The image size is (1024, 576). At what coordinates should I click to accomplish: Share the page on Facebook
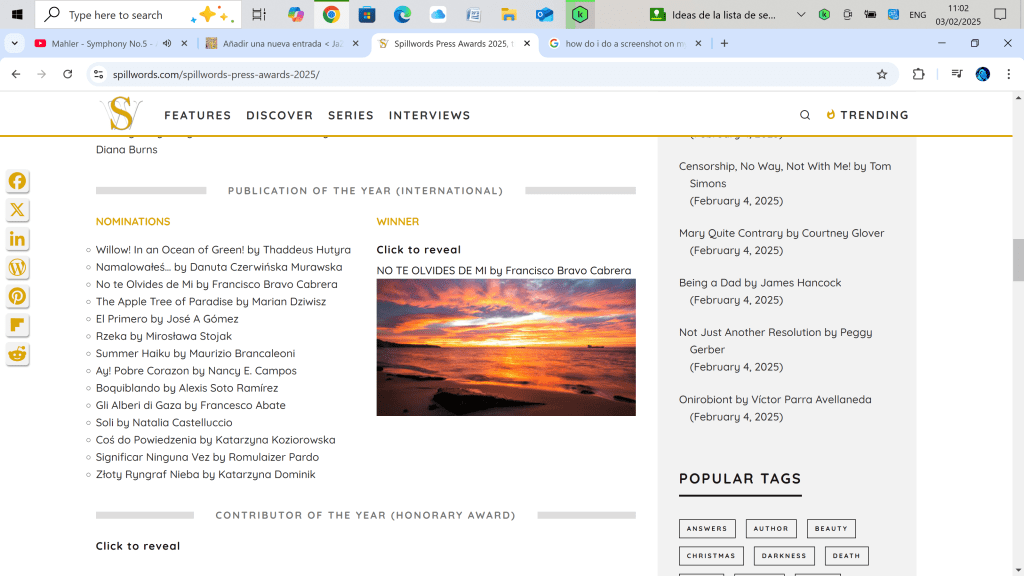click(x=17, y=181)
